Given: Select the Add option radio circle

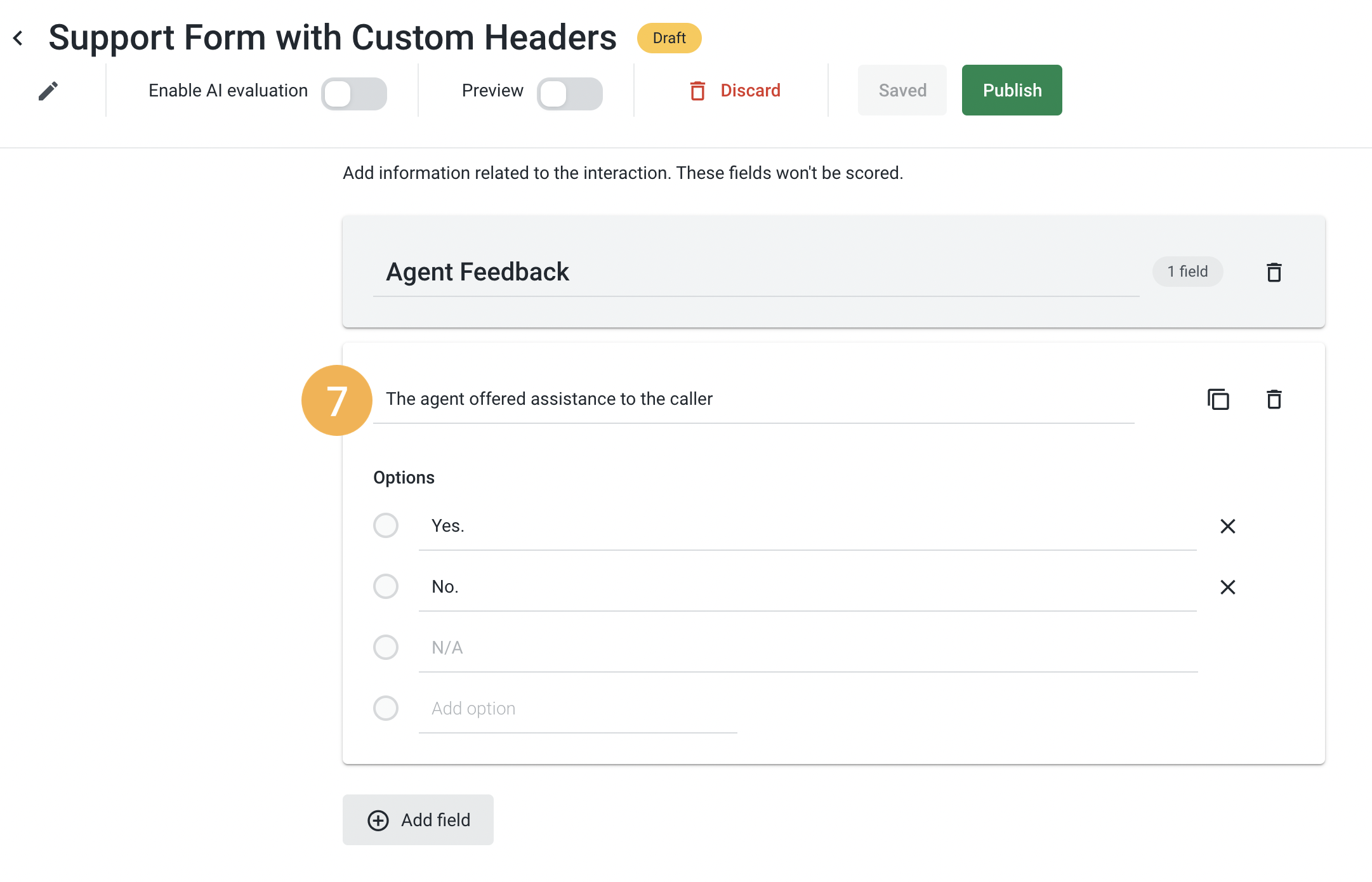Looking at the screenshot, I should point(386,708).
